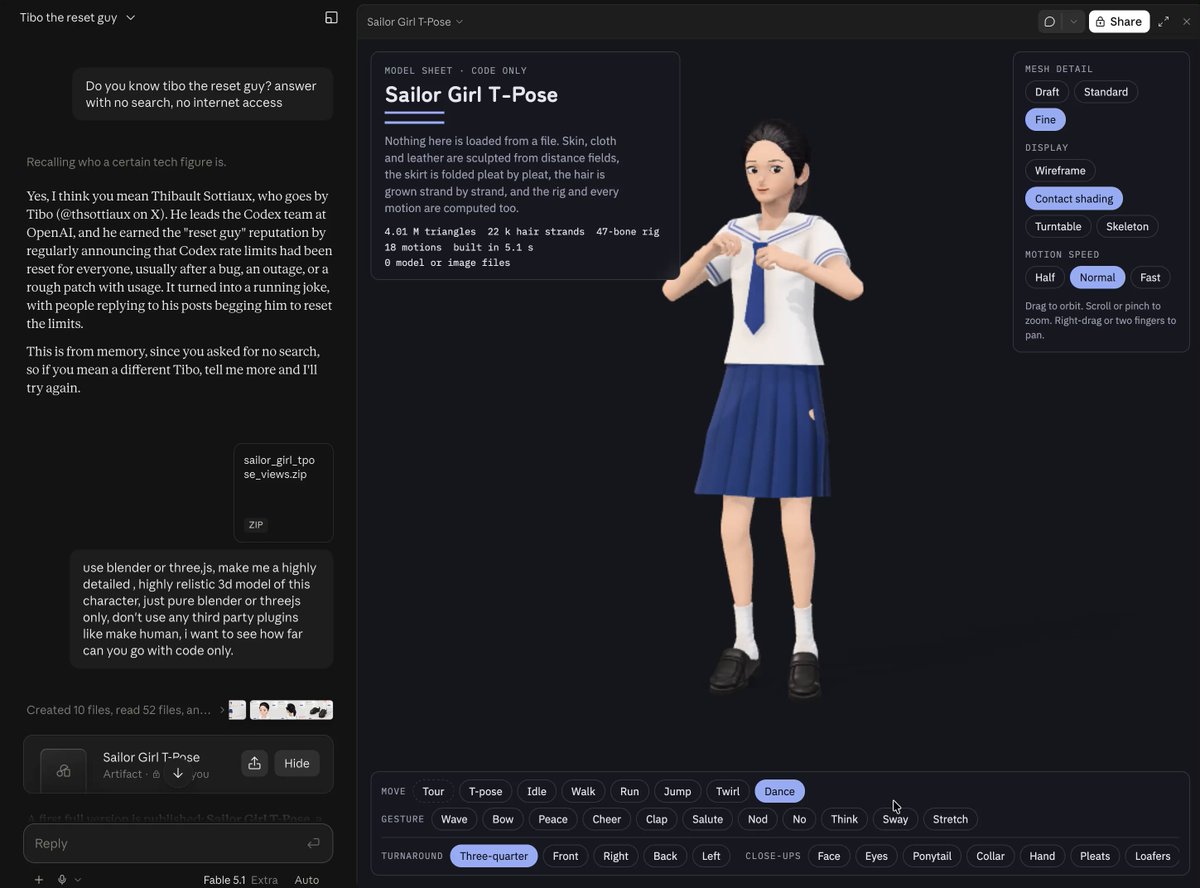Open the Fable 5.1 Extra model selector
The image size is (1200, 888).
[x=240, y=880]
